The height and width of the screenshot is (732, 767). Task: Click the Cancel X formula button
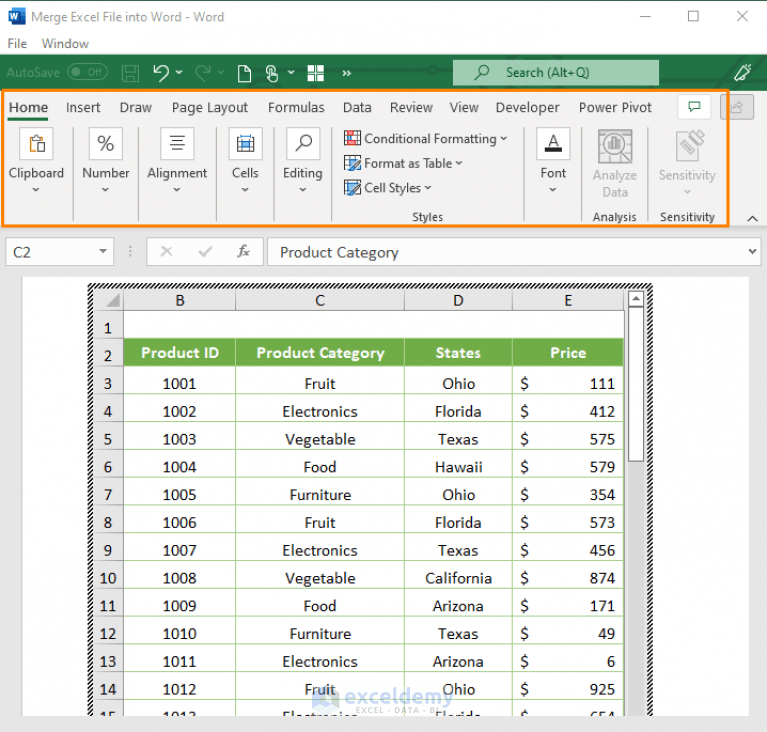tap(166, 252)
